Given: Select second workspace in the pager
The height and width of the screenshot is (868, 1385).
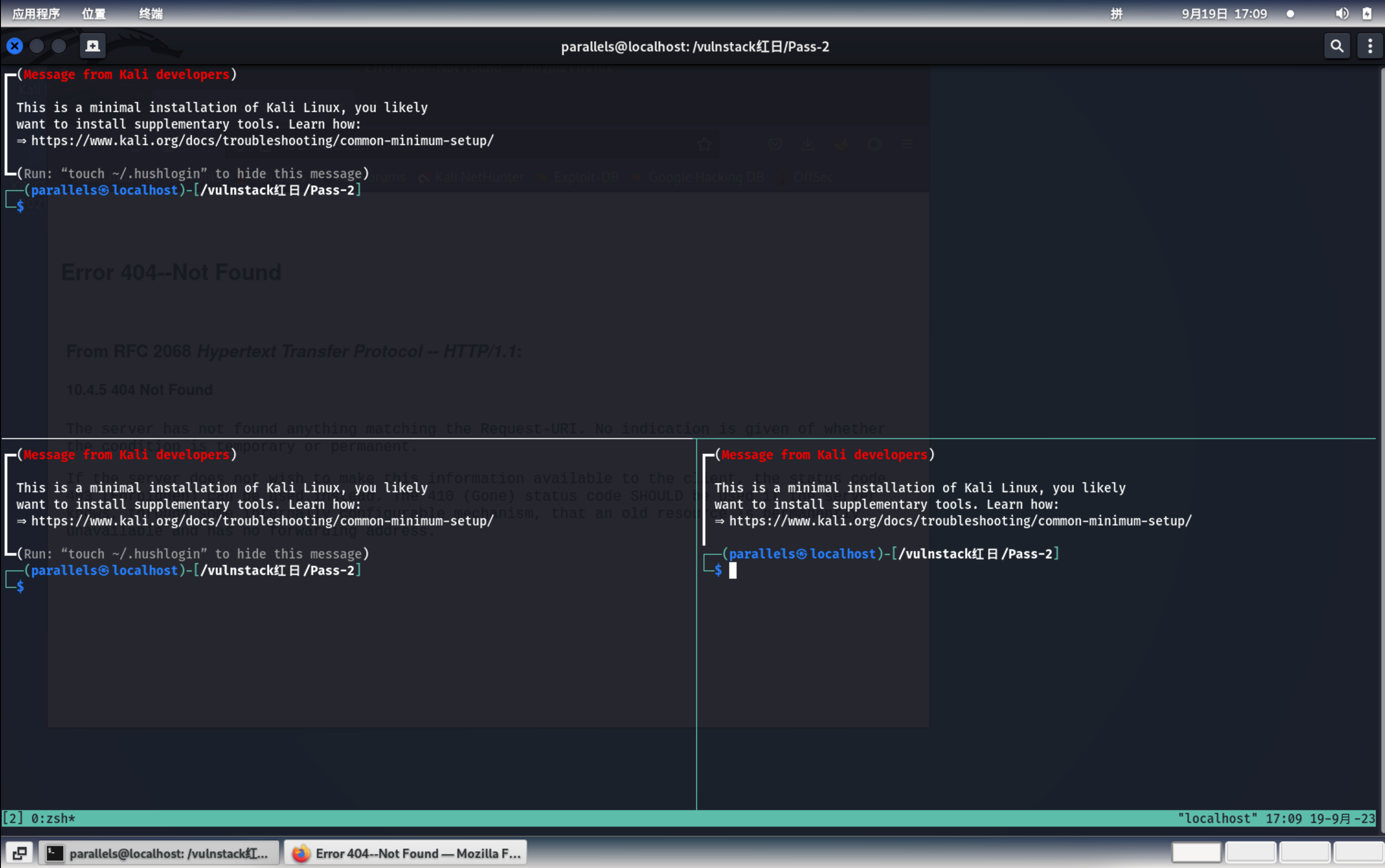Looking at the screenshot, I should [1250, 852].
